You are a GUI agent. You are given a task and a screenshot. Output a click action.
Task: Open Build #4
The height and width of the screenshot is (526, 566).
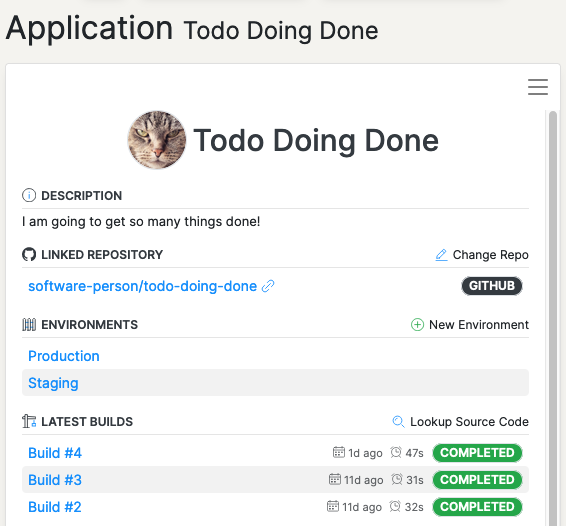tap(55, 453)
